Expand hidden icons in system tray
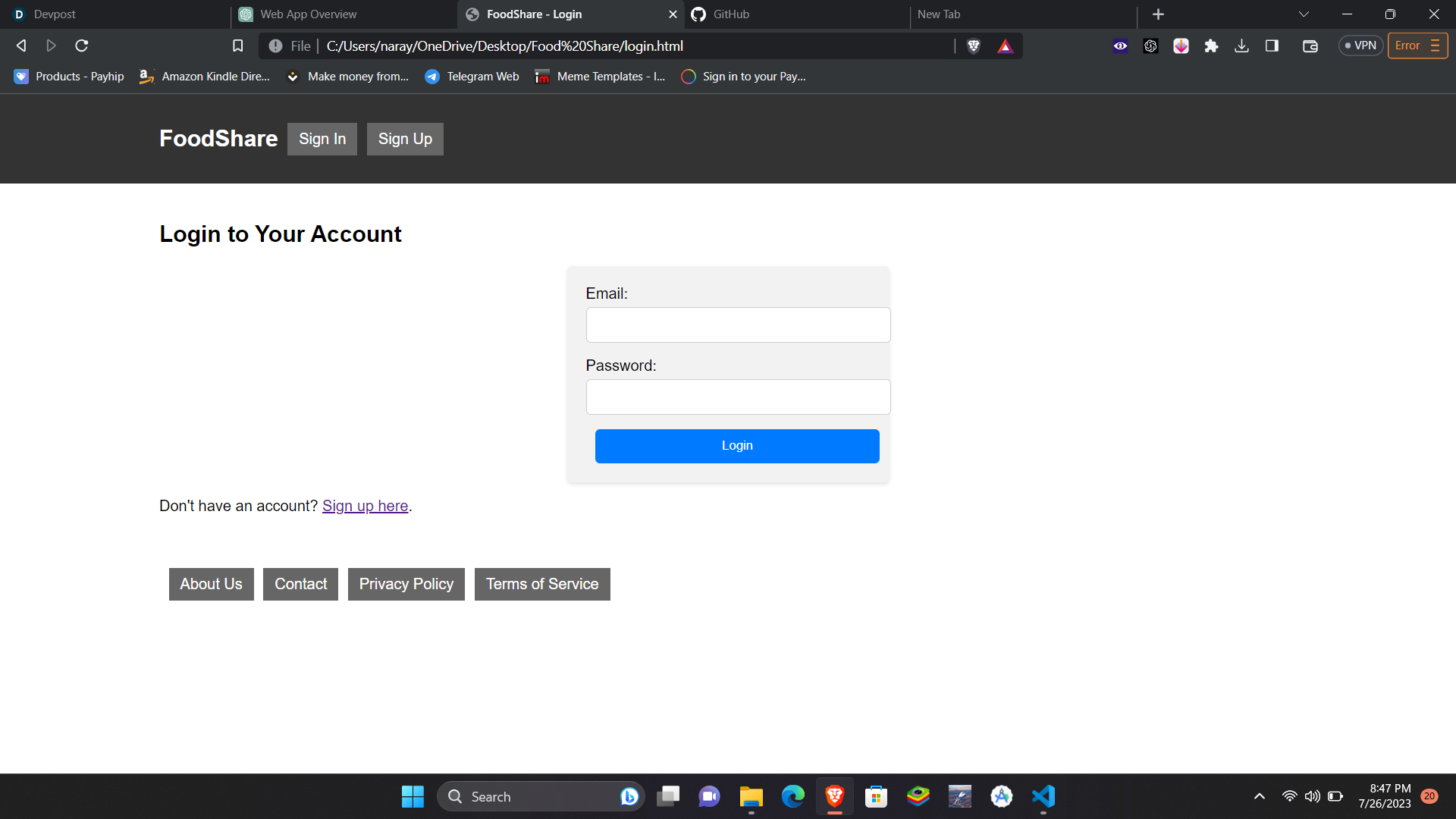Screen dimensions: 1456x819 1259,796
